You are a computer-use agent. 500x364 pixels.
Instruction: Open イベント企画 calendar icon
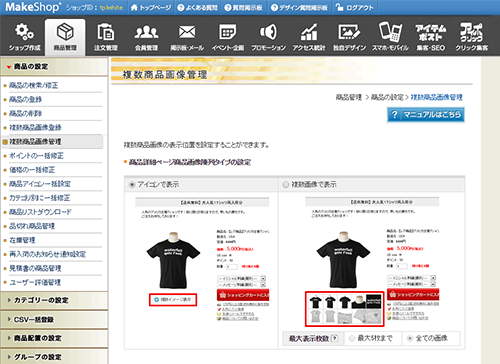228,37
